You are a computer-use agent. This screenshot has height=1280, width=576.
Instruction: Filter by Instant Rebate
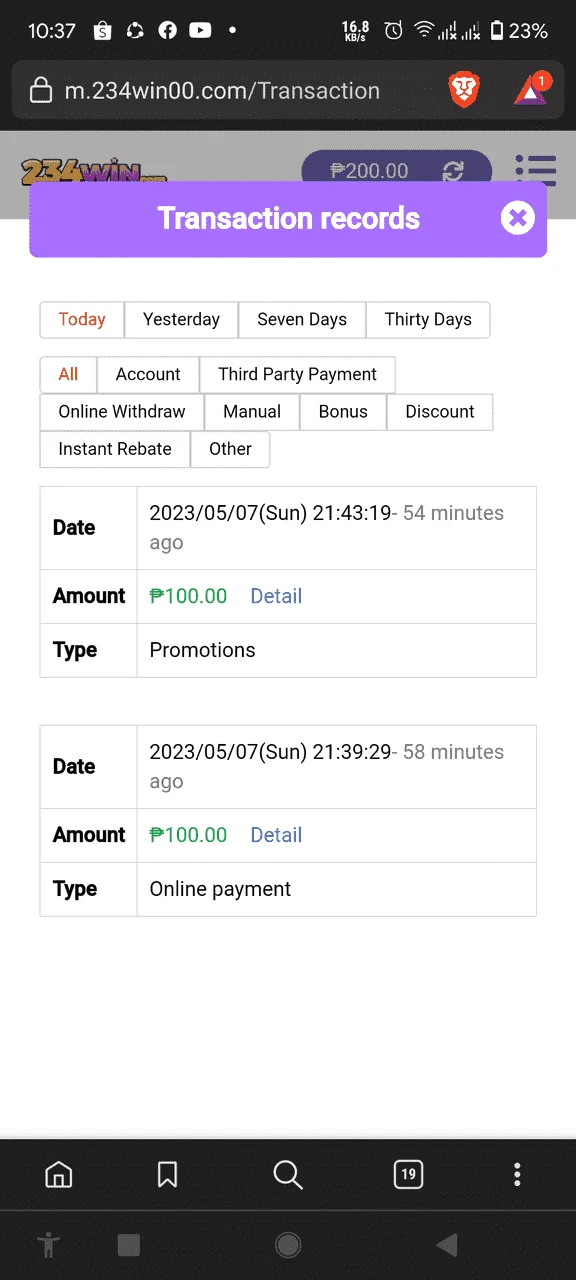tap(115, 449)
